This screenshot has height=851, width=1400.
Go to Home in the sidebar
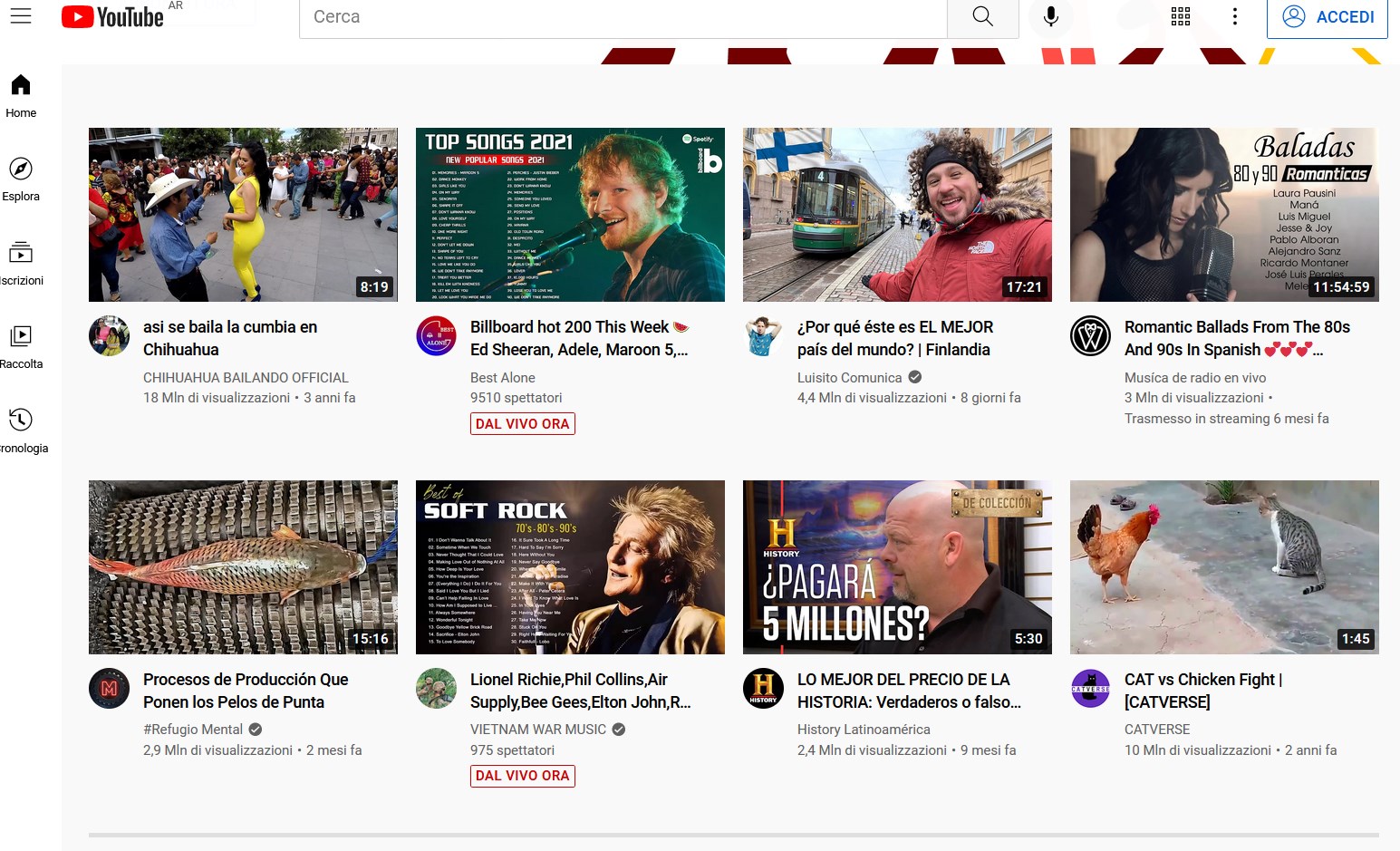coord(21,96)
